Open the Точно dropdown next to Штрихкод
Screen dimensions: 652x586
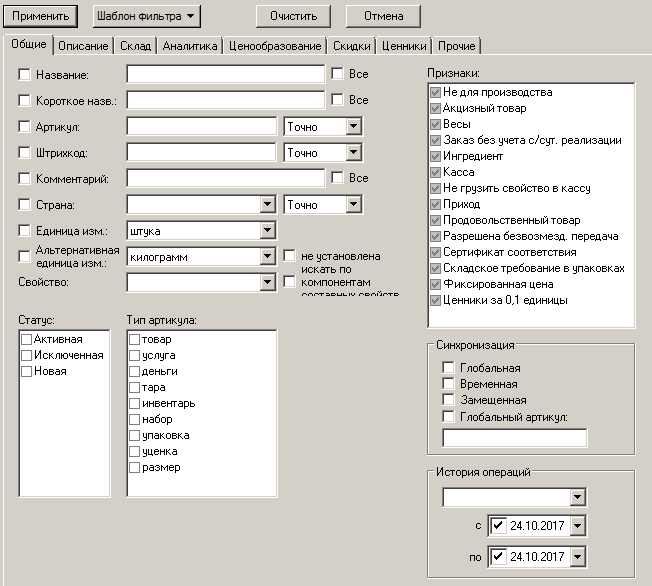click(x=353, y=152)
